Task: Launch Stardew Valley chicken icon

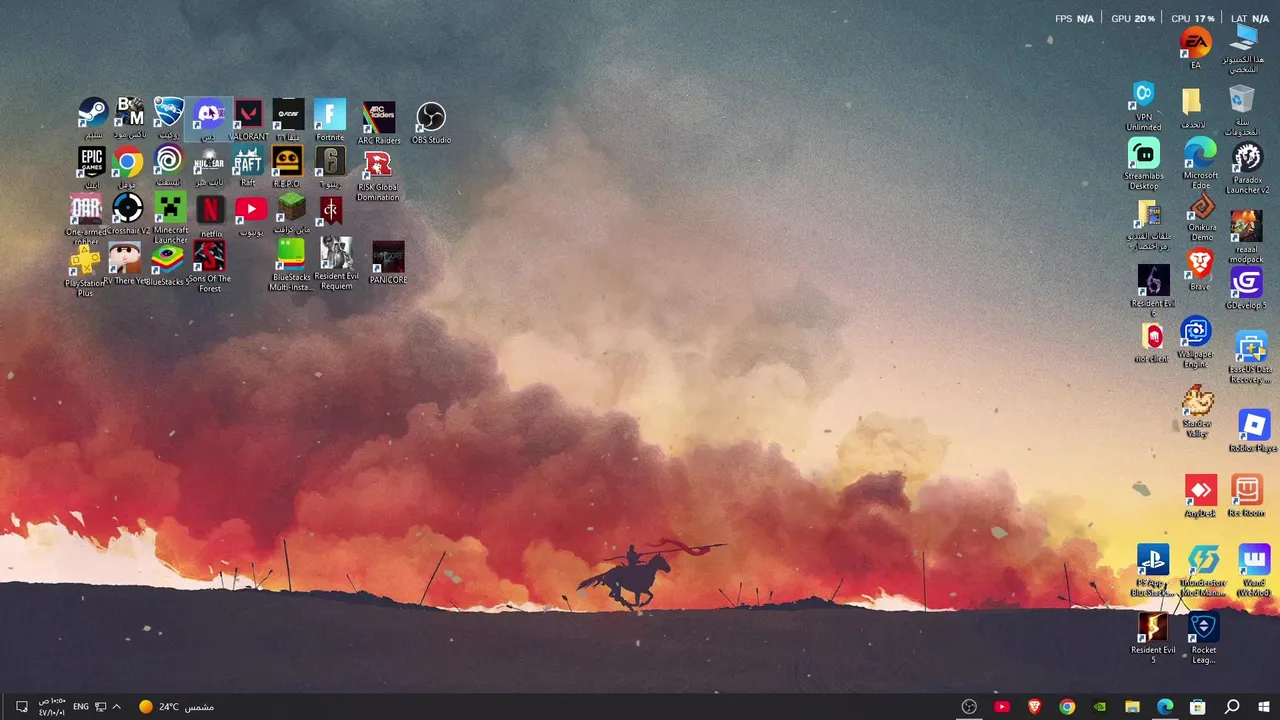Action: click(x=1197, y=411)
